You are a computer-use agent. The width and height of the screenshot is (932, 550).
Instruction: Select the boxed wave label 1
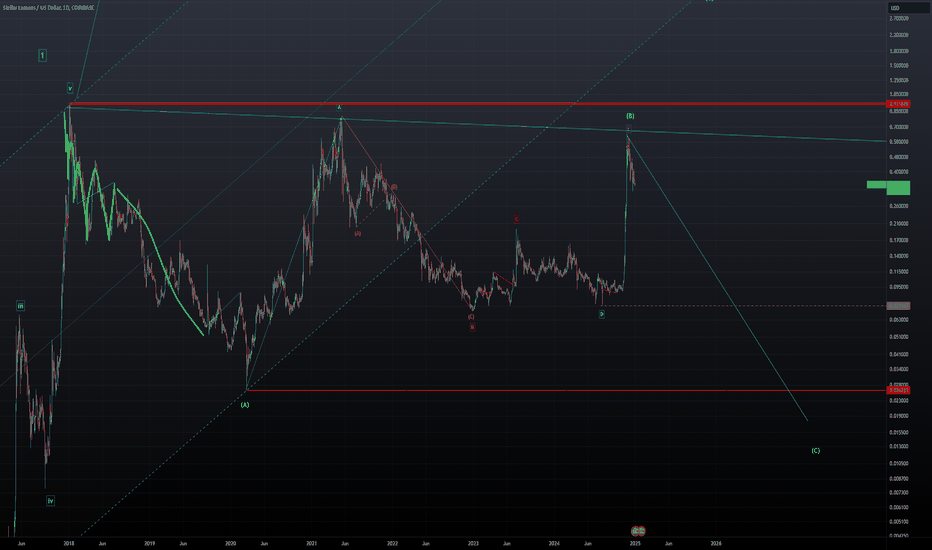click(x=42, y=55)
